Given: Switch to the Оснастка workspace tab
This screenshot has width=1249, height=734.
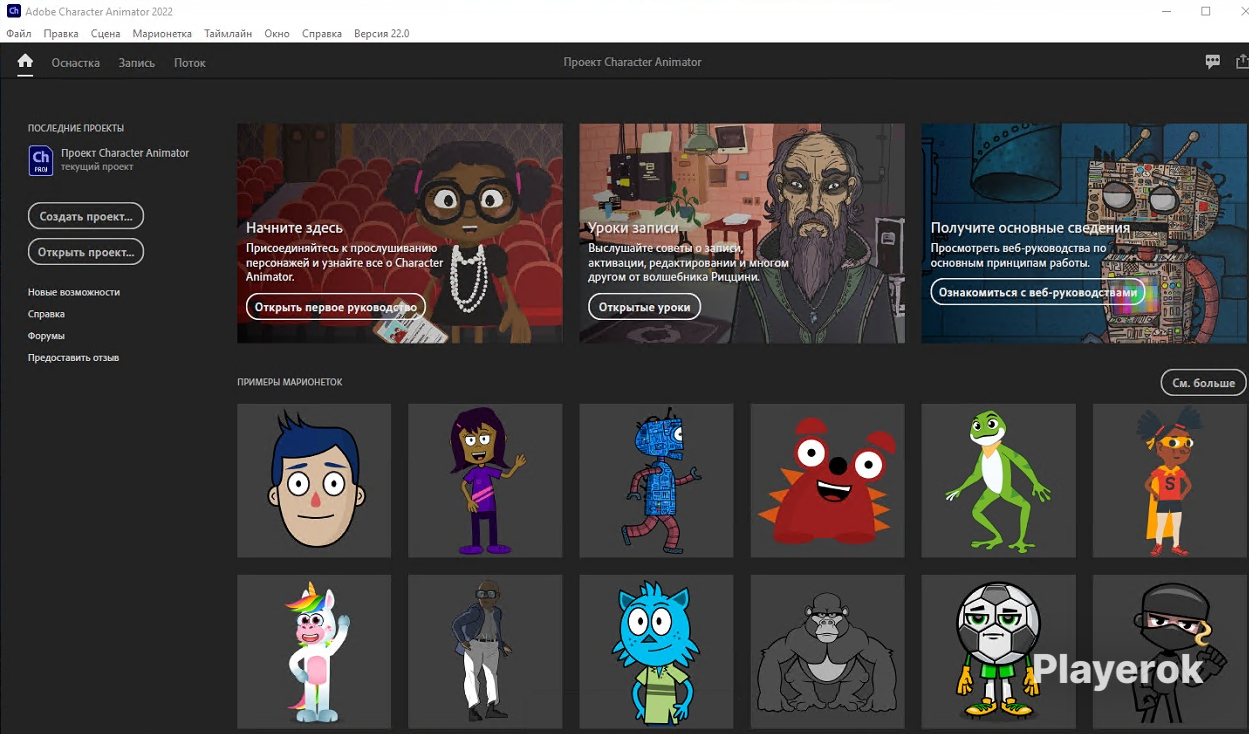Looking at the screenshot, I should click(x=76, y=62).
